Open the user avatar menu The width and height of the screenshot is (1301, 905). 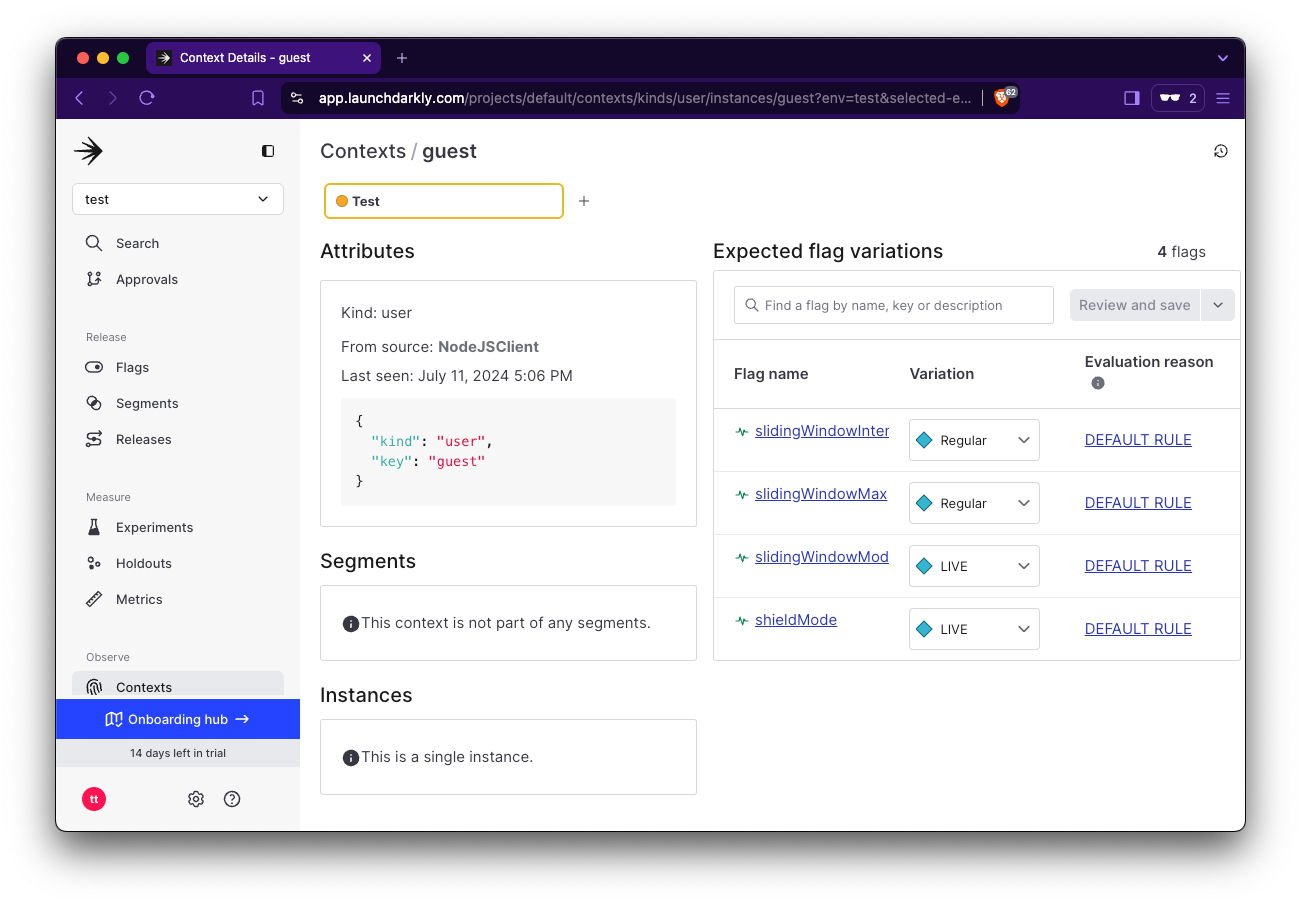pyautogui.click(x=93, y=799)
